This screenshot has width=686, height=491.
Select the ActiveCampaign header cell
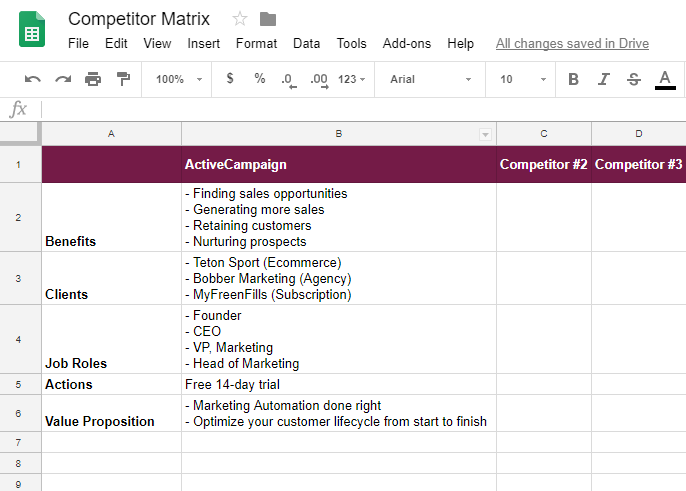(x=339, y=165)
